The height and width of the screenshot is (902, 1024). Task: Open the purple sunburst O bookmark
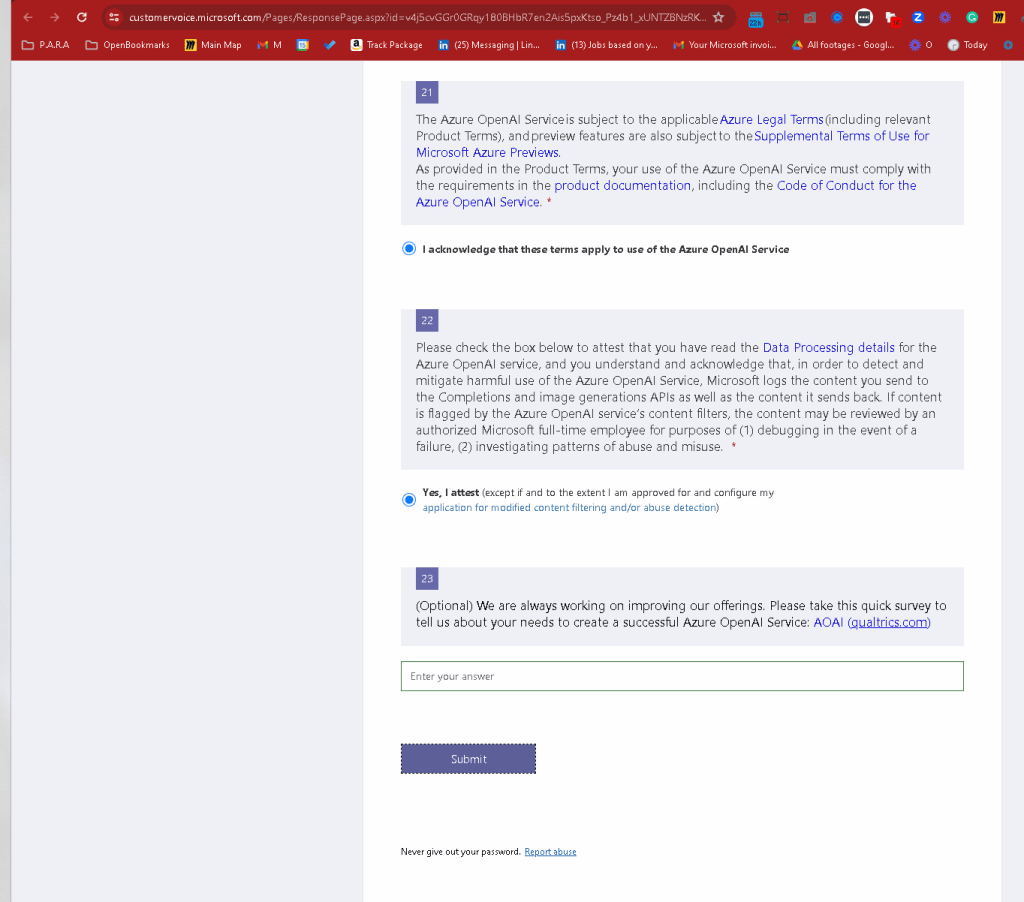(921, 45)
